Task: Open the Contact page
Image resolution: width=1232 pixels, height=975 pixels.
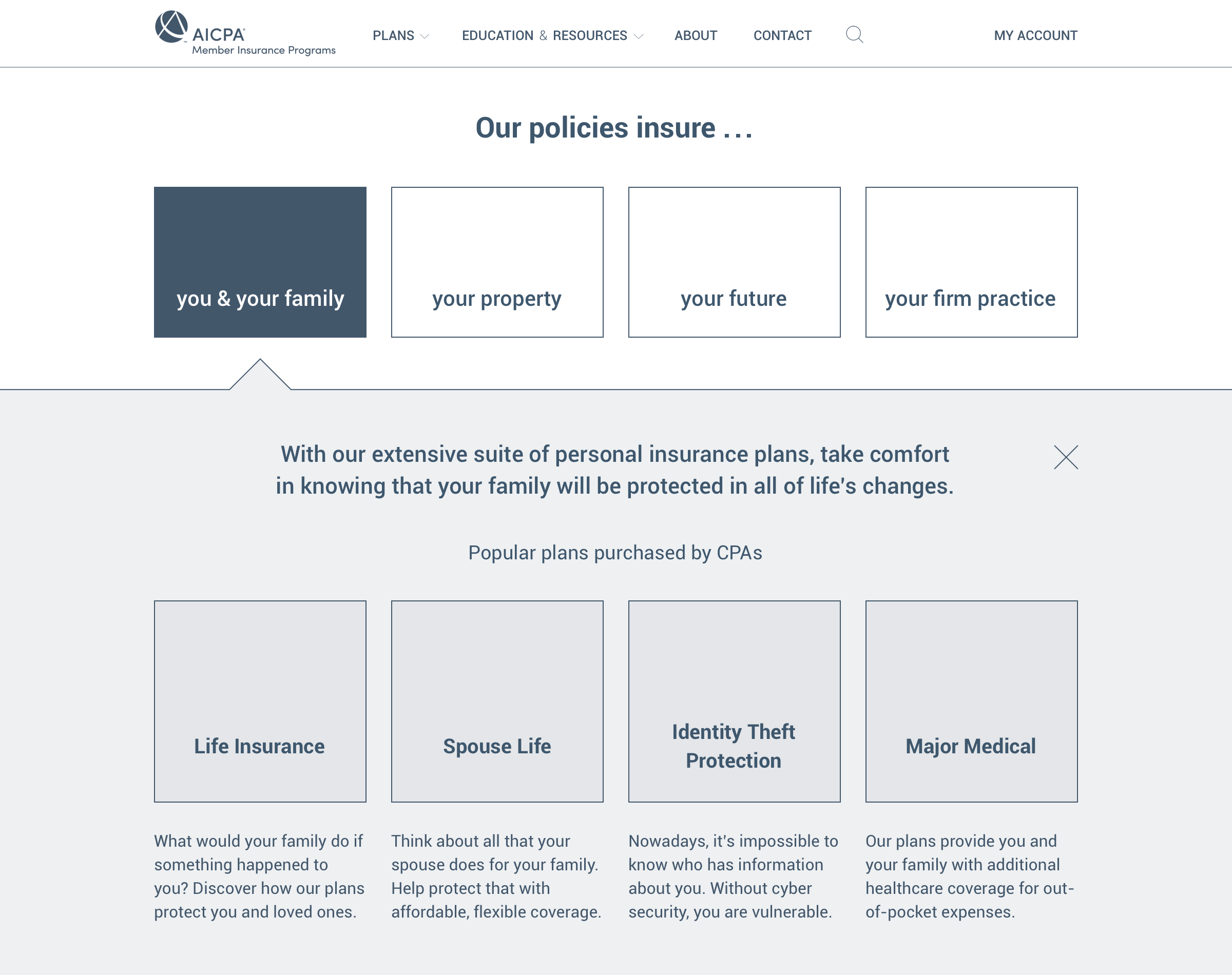Action: (x=782, y=35)
